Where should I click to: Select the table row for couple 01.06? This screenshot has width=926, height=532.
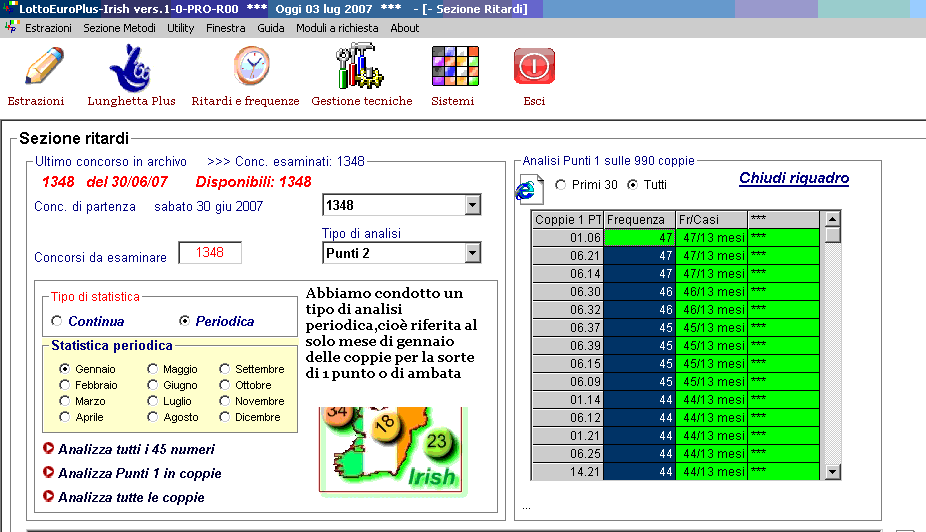[x=676, y=237]
